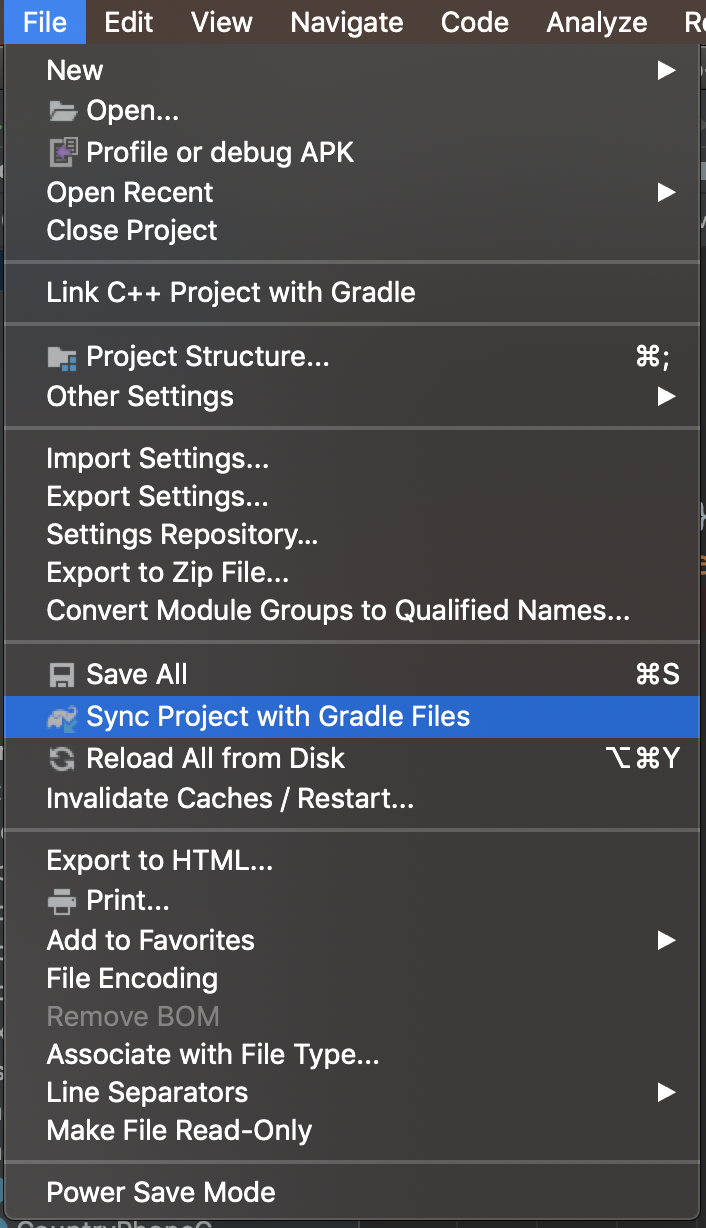This screenshot has height=1228, width=706.
Task: Expand the Line Separators submenu
Action: coord(147,1092)
